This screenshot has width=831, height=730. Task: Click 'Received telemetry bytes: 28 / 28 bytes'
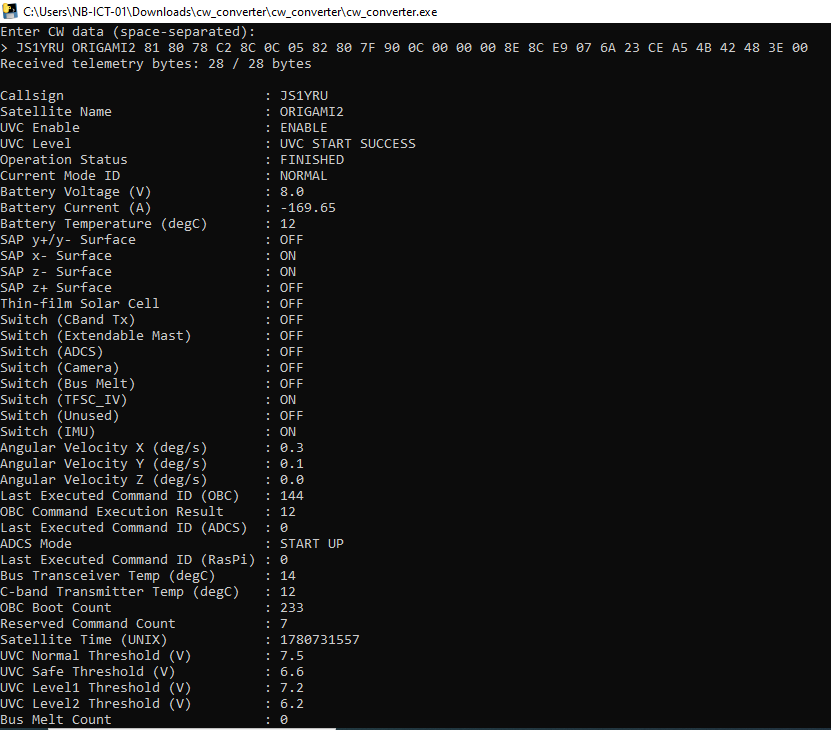[156, 64]
